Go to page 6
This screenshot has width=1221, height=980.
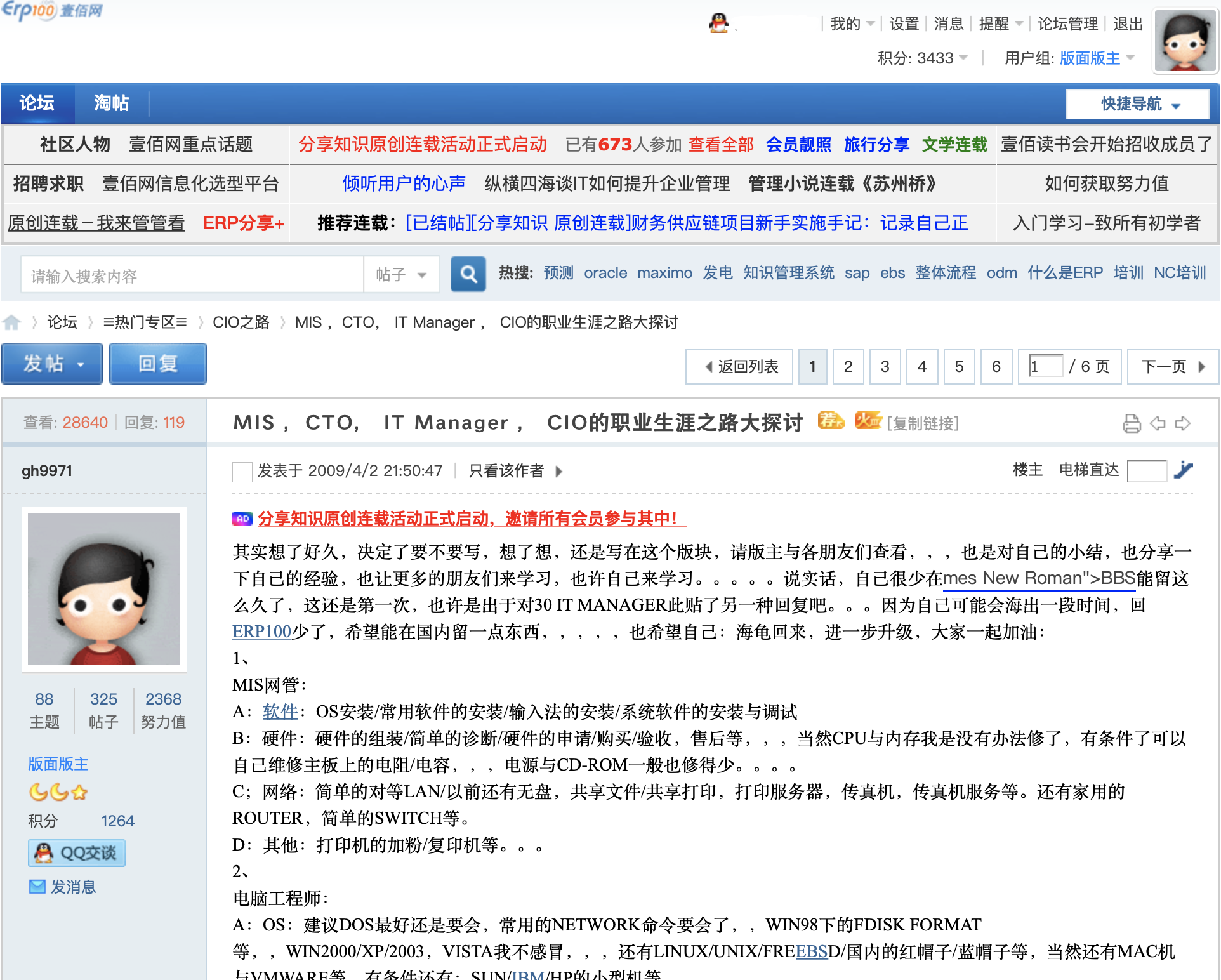tap(996, 367)
